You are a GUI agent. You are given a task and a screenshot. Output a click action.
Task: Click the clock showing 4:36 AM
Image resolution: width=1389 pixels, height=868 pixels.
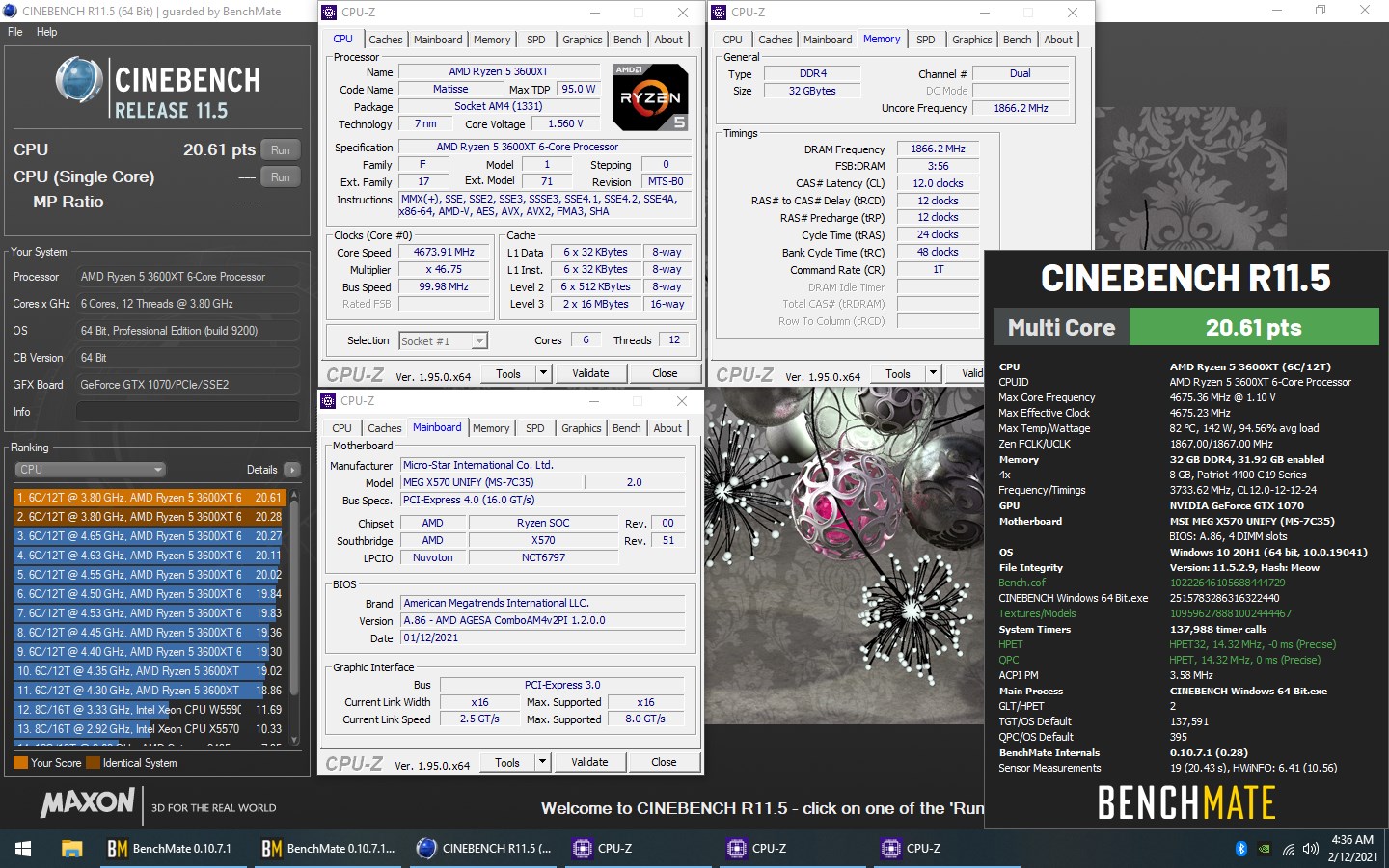tap(1352, 840)
